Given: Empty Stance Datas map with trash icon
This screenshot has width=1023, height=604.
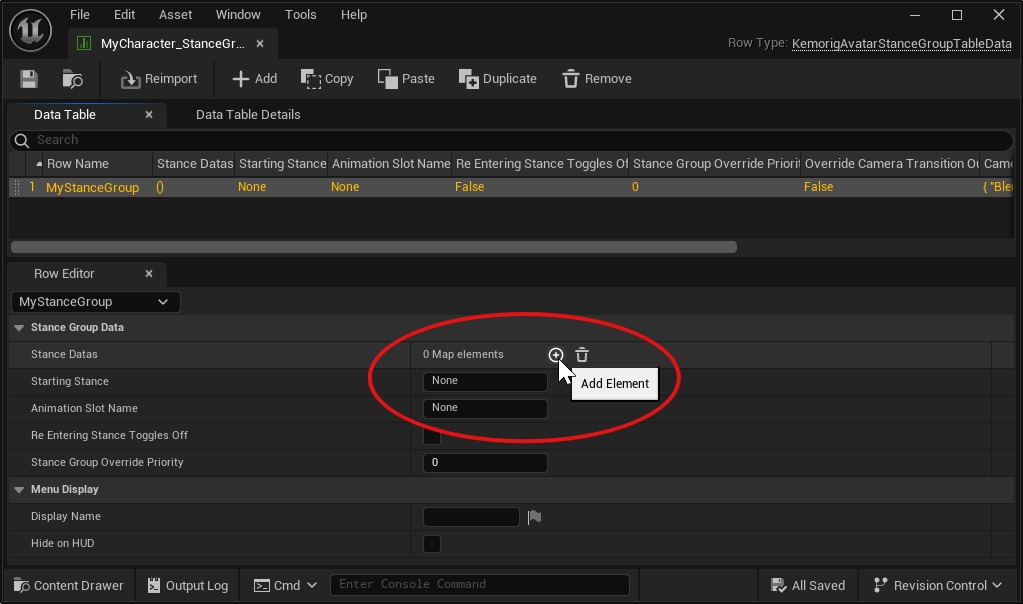Looking at the screenshot, I should 582,355.
